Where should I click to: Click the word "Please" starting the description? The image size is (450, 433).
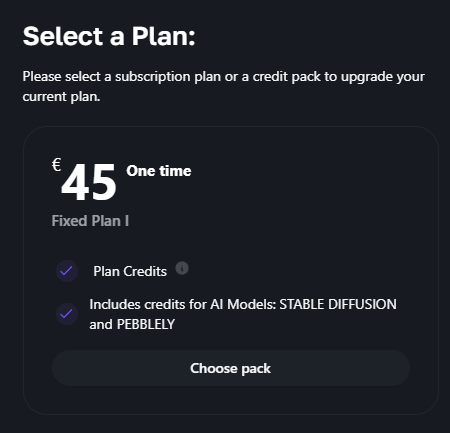click(42, 77)
